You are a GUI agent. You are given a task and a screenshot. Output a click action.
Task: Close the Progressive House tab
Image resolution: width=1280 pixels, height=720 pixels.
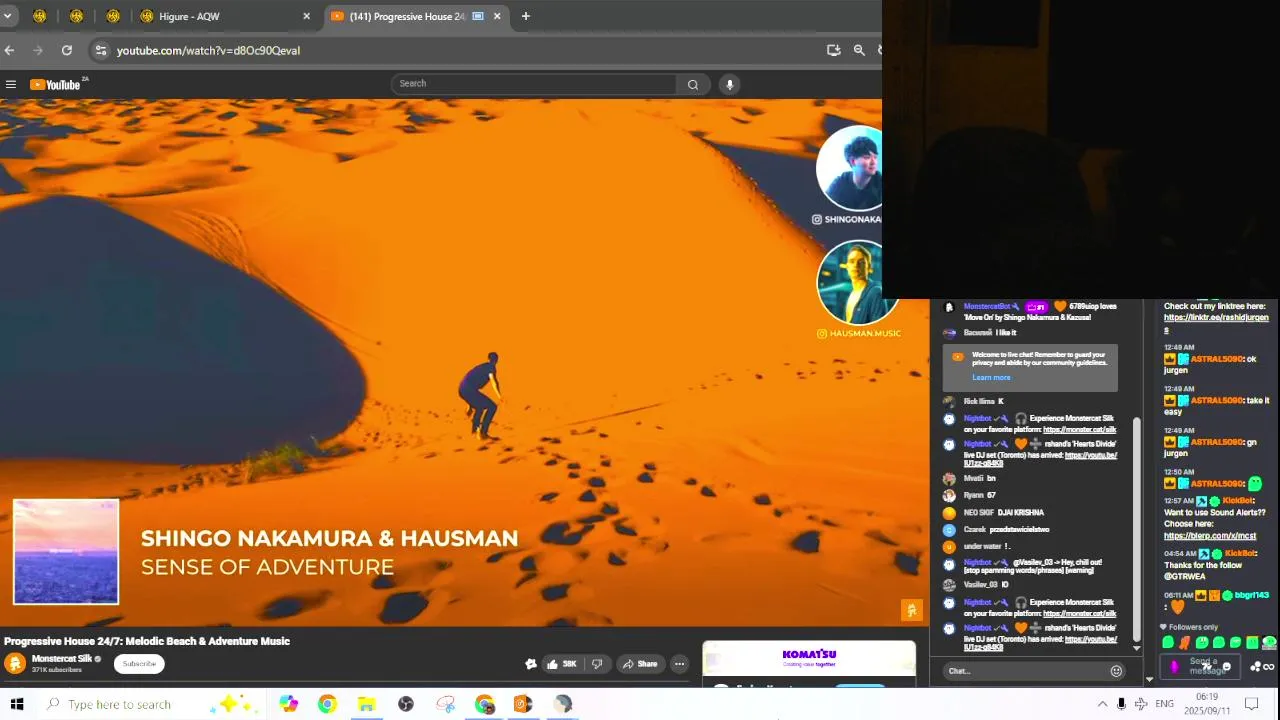[x=497, y=16]
